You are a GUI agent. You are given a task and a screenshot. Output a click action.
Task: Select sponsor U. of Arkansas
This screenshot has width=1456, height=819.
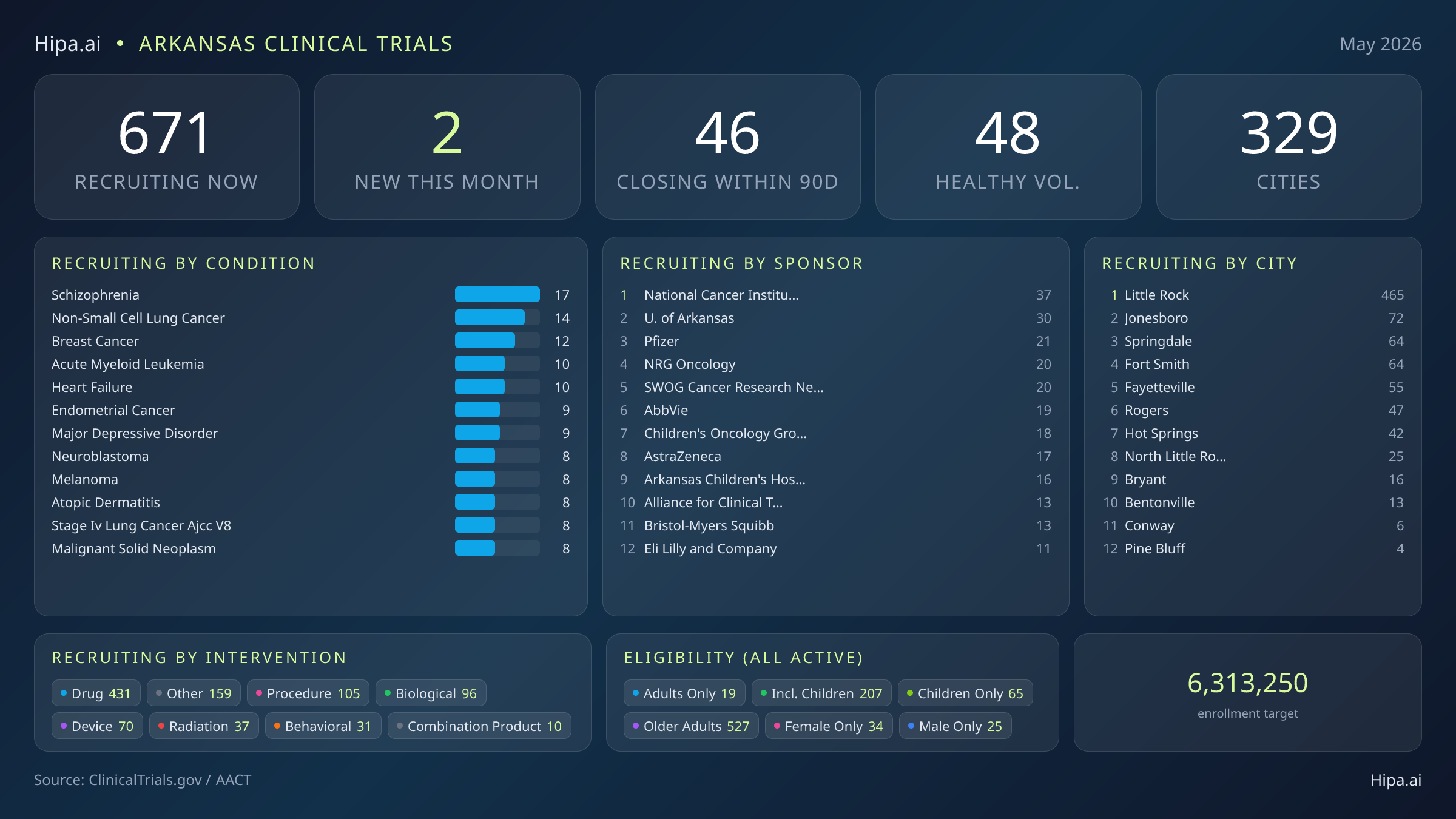(835, 318)
